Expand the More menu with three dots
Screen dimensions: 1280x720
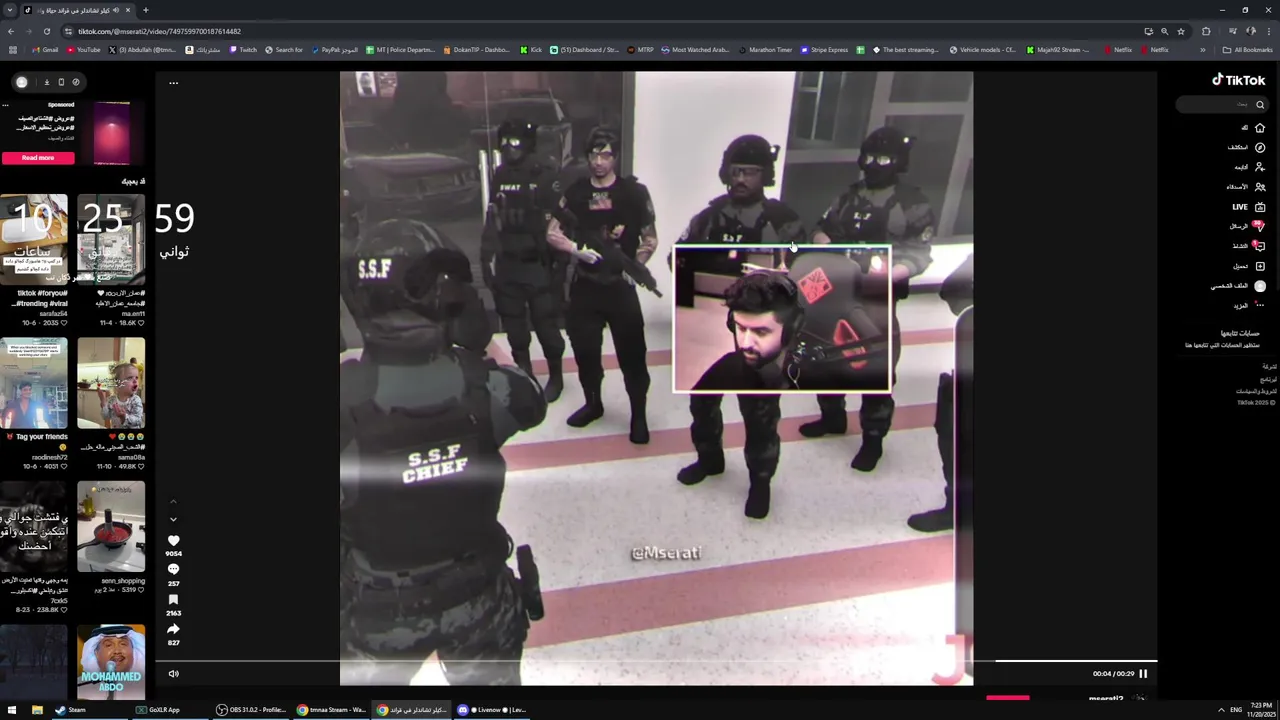point(1260,305)
